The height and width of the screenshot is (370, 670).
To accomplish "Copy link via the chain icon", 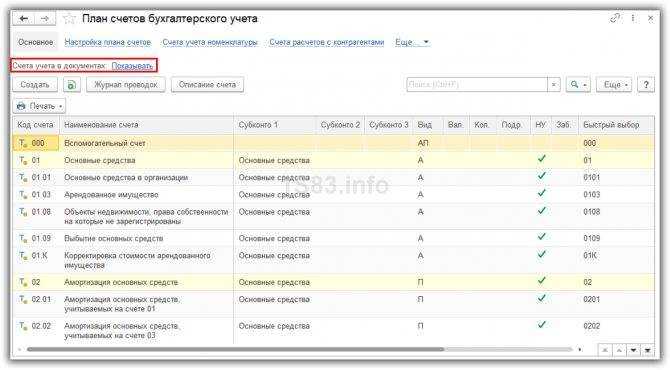I will click(615, 18).
